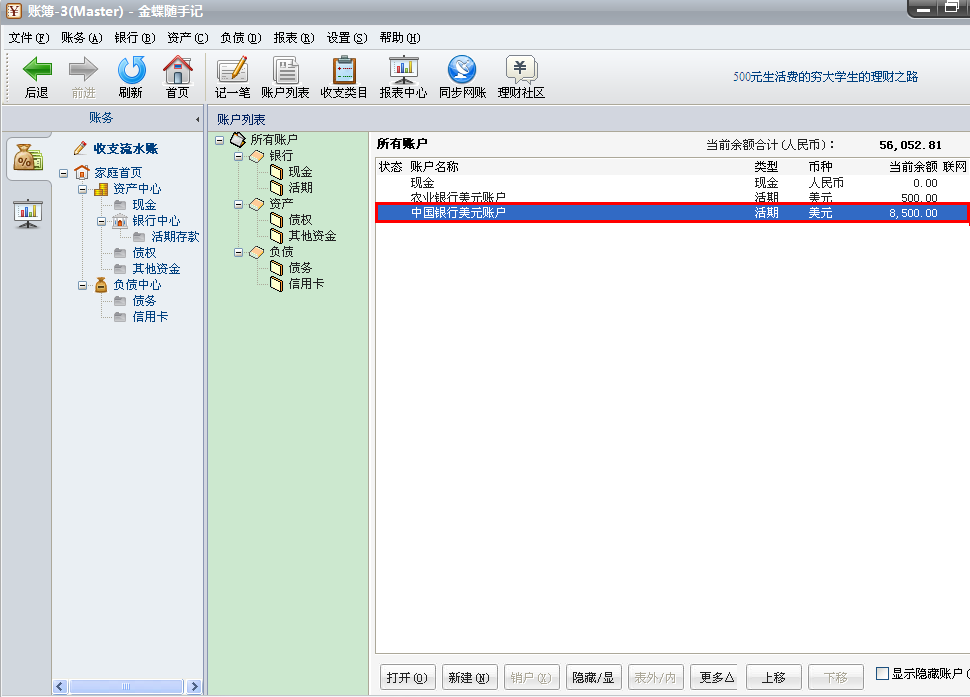Open 收支类目 clipboard icon

[x=344, y=69]
